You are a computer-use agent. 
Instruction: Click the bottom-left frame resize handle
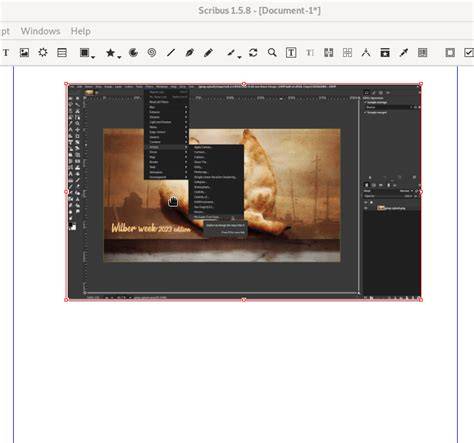coord(66,300)
